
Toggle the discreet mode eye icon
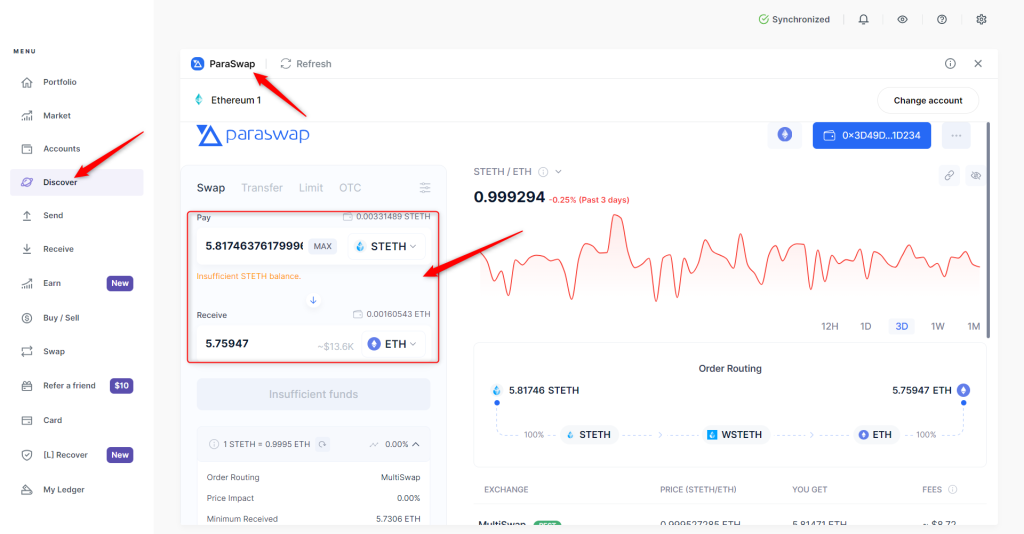(902, 19)
